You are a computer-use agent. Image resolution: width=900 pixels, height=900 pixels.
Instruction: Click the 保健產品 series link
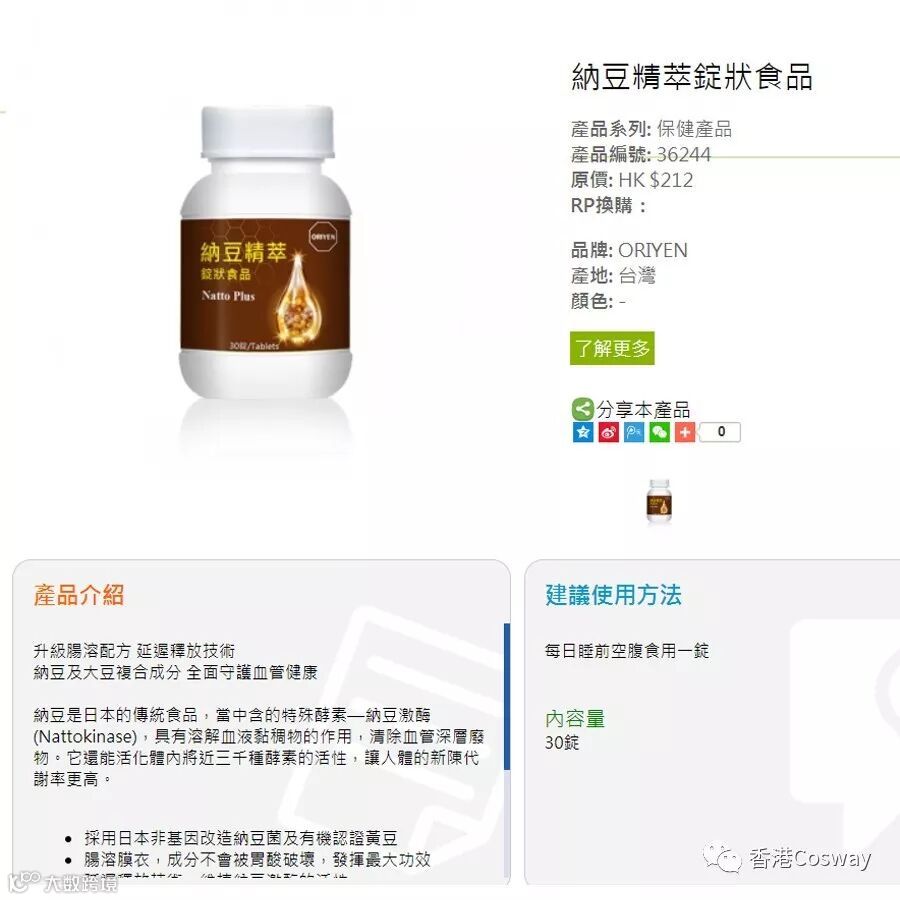[694, 129]
